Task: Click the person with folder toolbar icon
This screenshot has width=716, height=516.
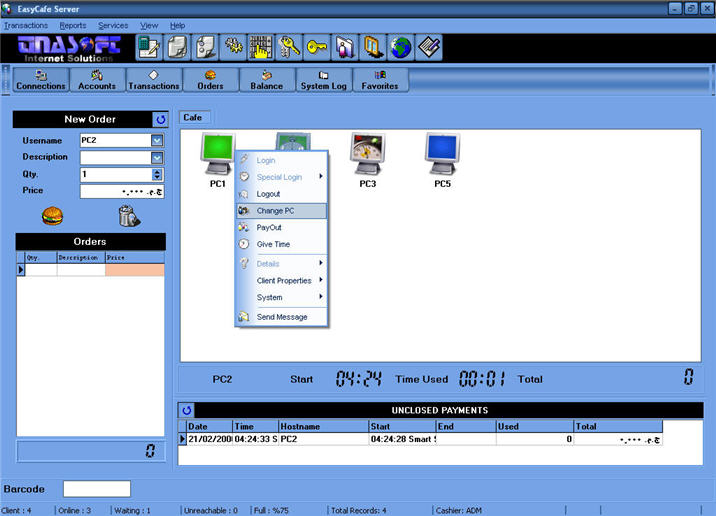Action: pyautogui.click(x=344, y=47)
